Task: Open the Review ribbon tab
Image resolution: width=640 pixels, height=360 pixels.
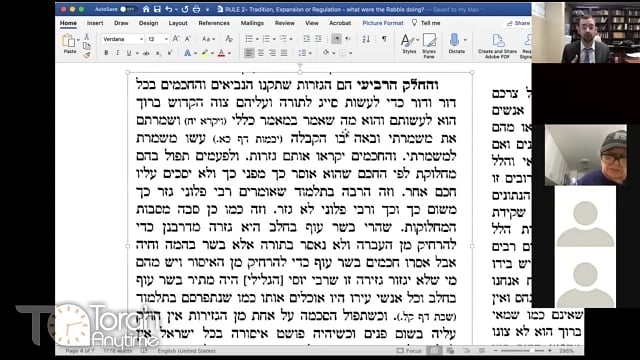Action: point(284,23)
